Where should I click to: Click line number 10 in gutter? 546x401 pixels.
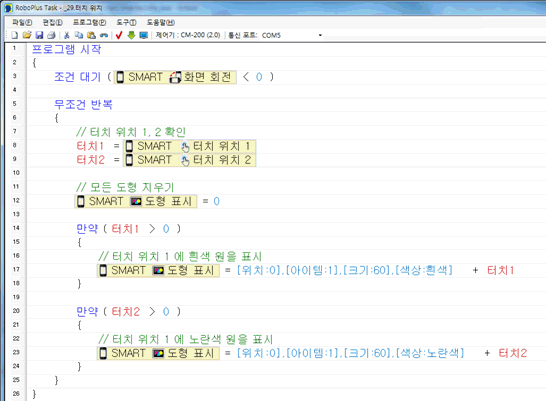pos(16,173)
